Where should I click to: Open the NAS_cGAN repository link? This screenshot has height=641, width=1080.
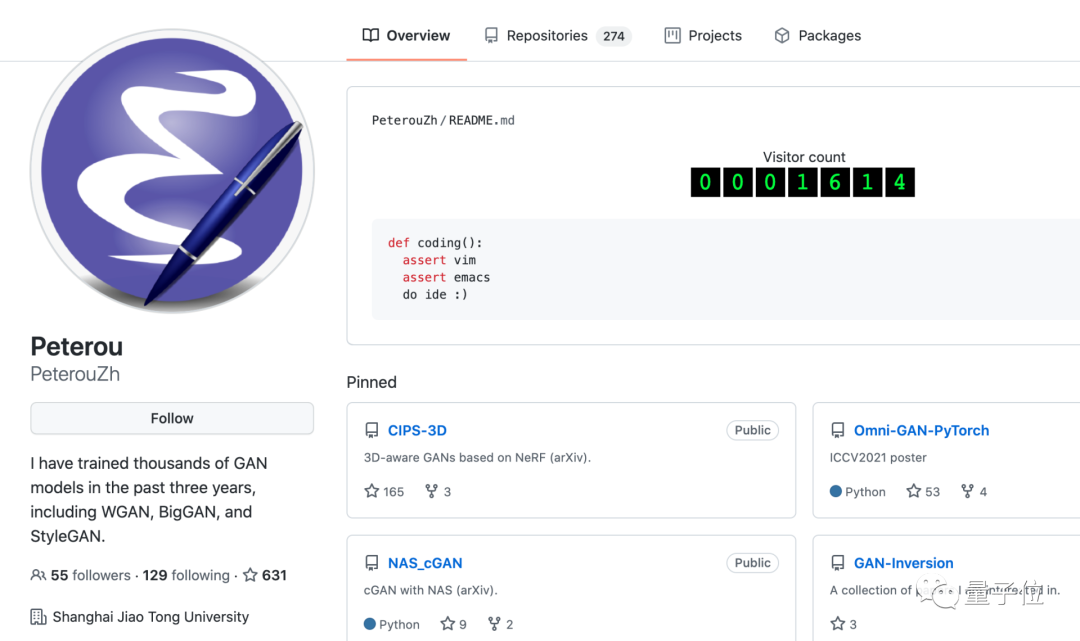click(425, 563)
